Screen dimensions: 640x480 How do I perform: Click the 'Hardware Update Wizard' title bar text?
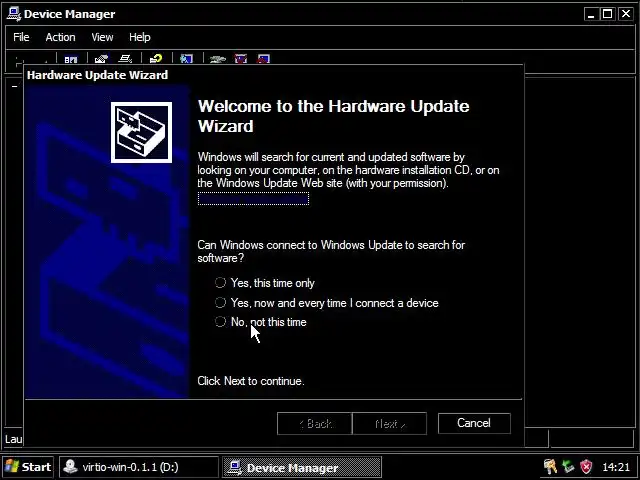click(x=97, y=75)
